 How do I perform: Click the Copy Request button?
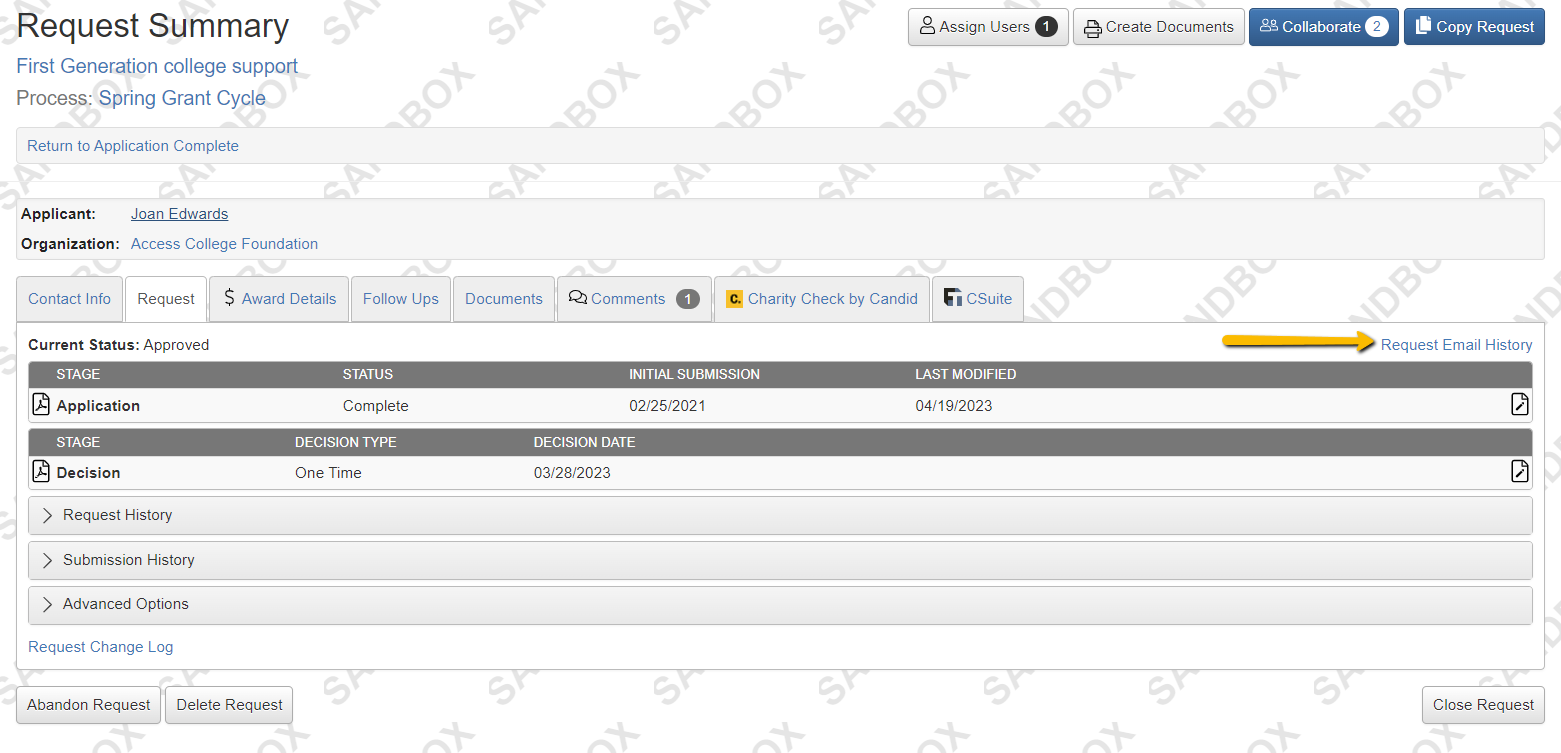coord(1474,27)
